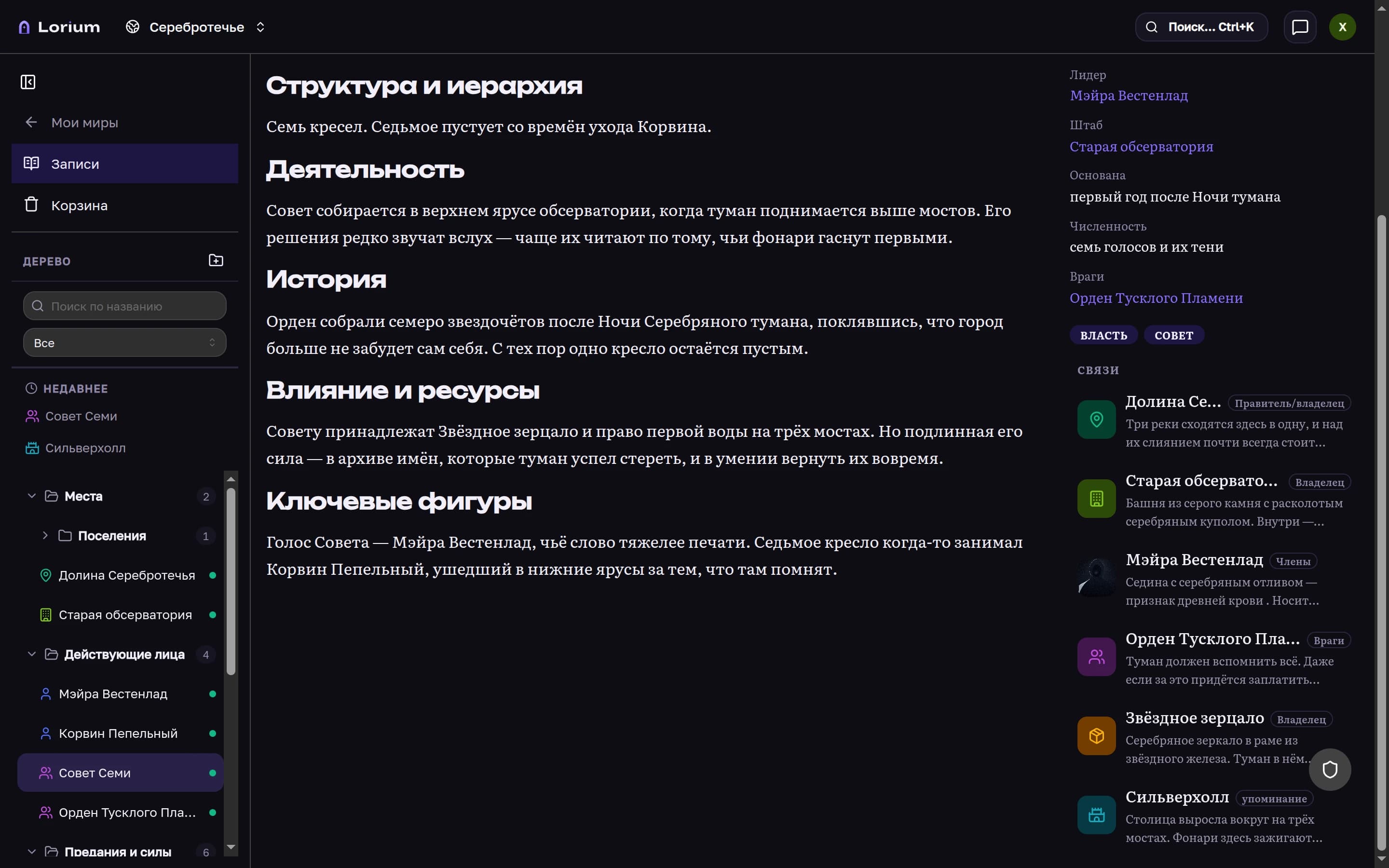1389x868 pixels.
Task: Click the floating shield button
Action: (1329, 769)
